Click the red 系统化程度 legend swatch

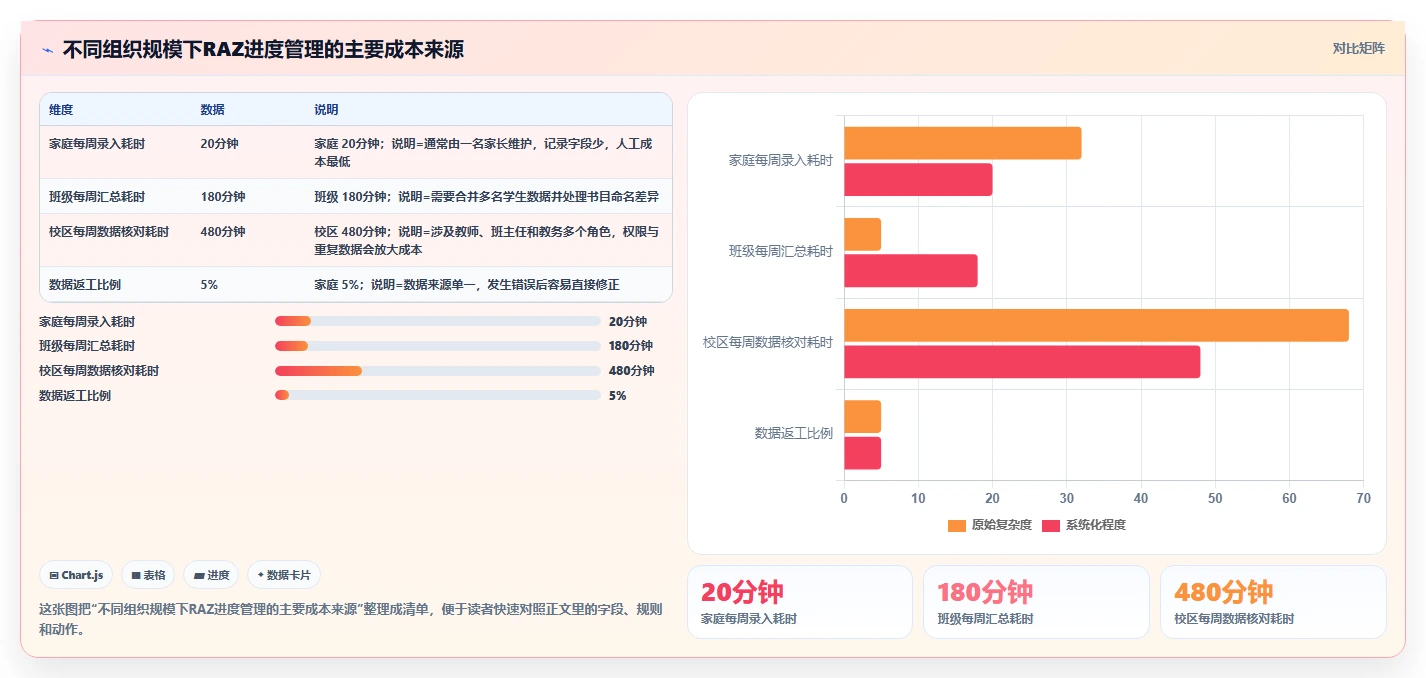point(1051,525)
